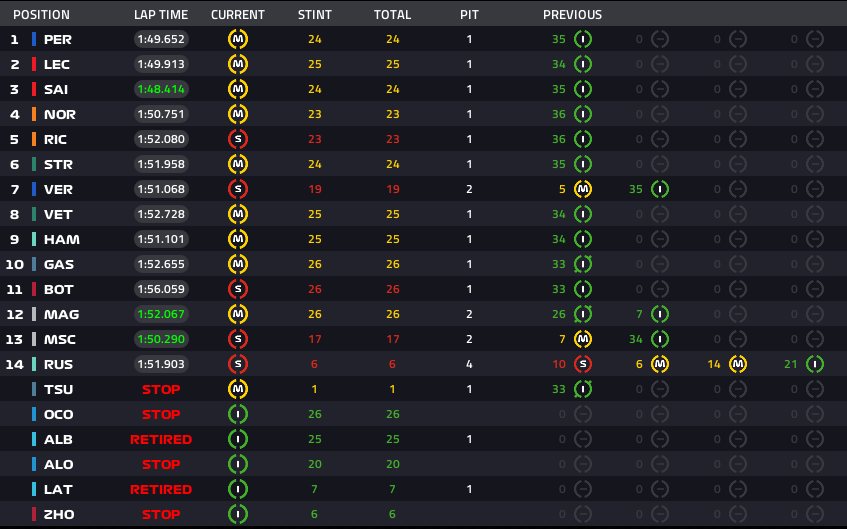Click RIC's current soft tyre icon
847x529 pixels.
[238, 139]
